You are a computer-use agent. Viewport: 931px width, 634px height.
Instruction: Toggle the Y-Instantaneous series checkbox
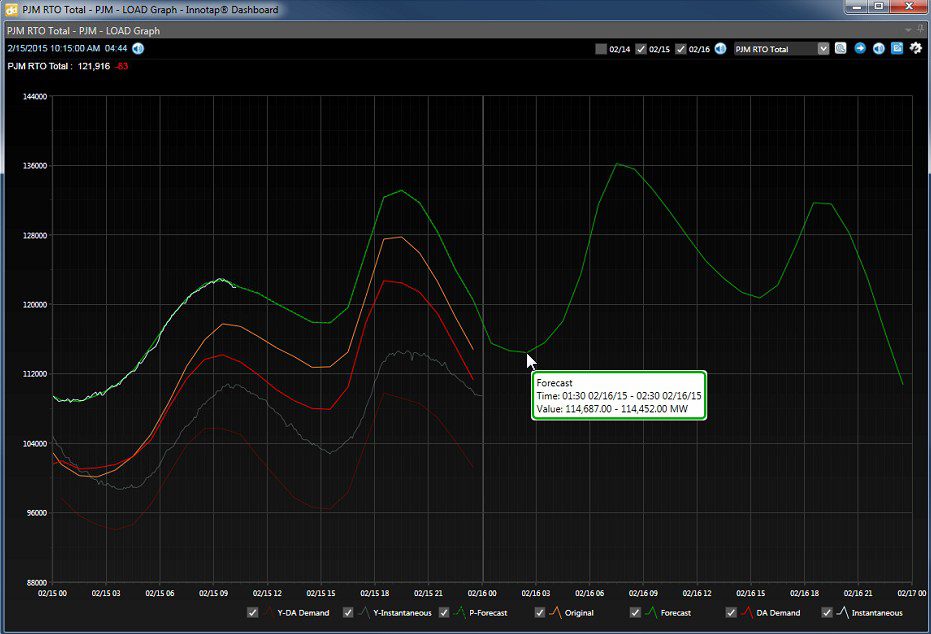click(348, 613)
